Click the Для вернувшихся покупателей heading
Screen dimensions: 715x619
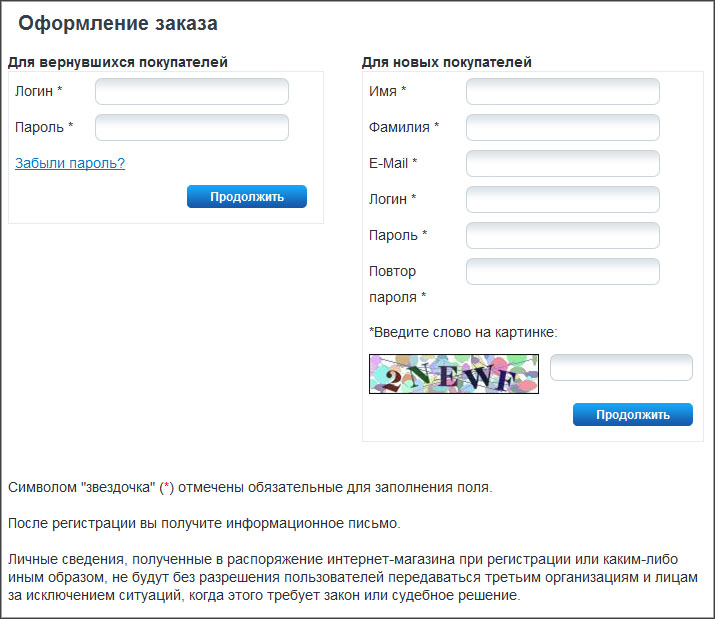click(x=118, y=62)
